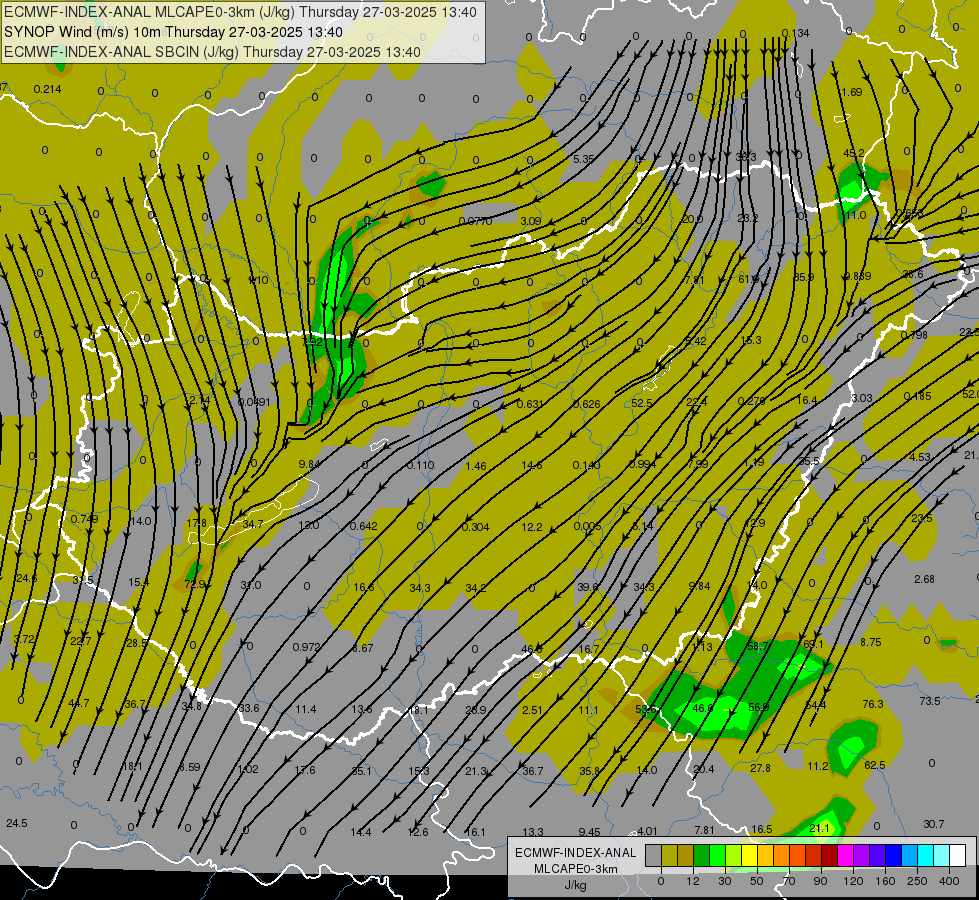
Task: Click the map value 23.2
Action: 747,218
